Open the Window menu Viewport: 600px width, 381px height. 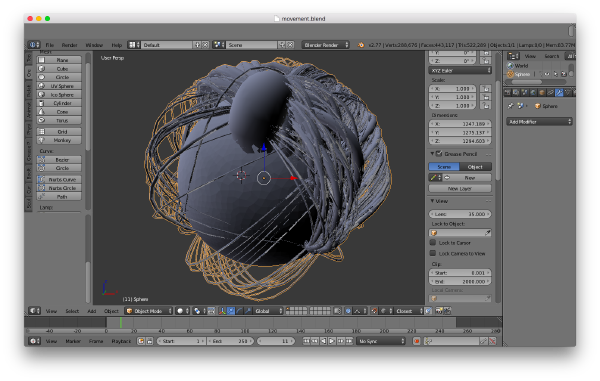coord(94,45)
